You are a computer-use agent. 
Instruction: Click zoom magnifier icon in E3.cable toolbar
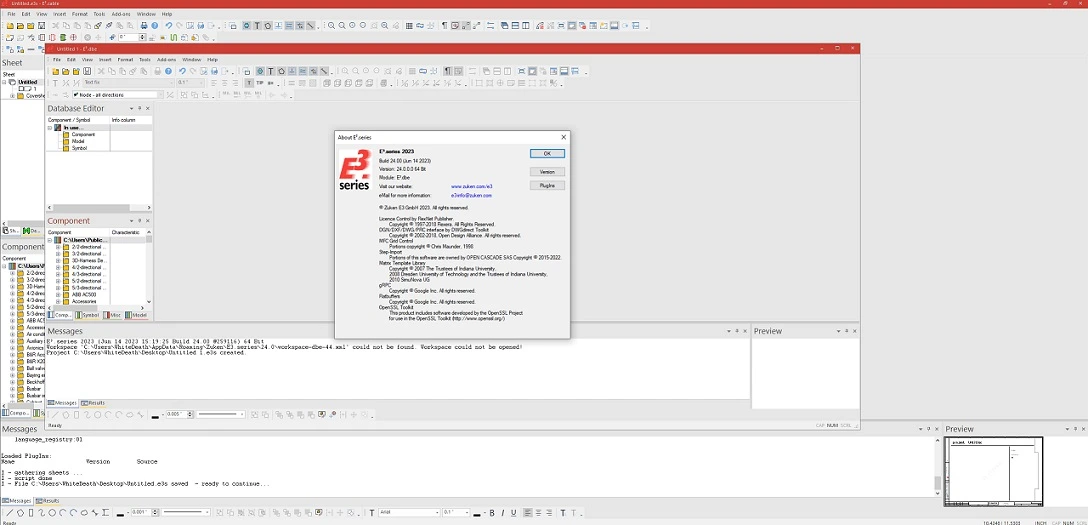[332, 26]
